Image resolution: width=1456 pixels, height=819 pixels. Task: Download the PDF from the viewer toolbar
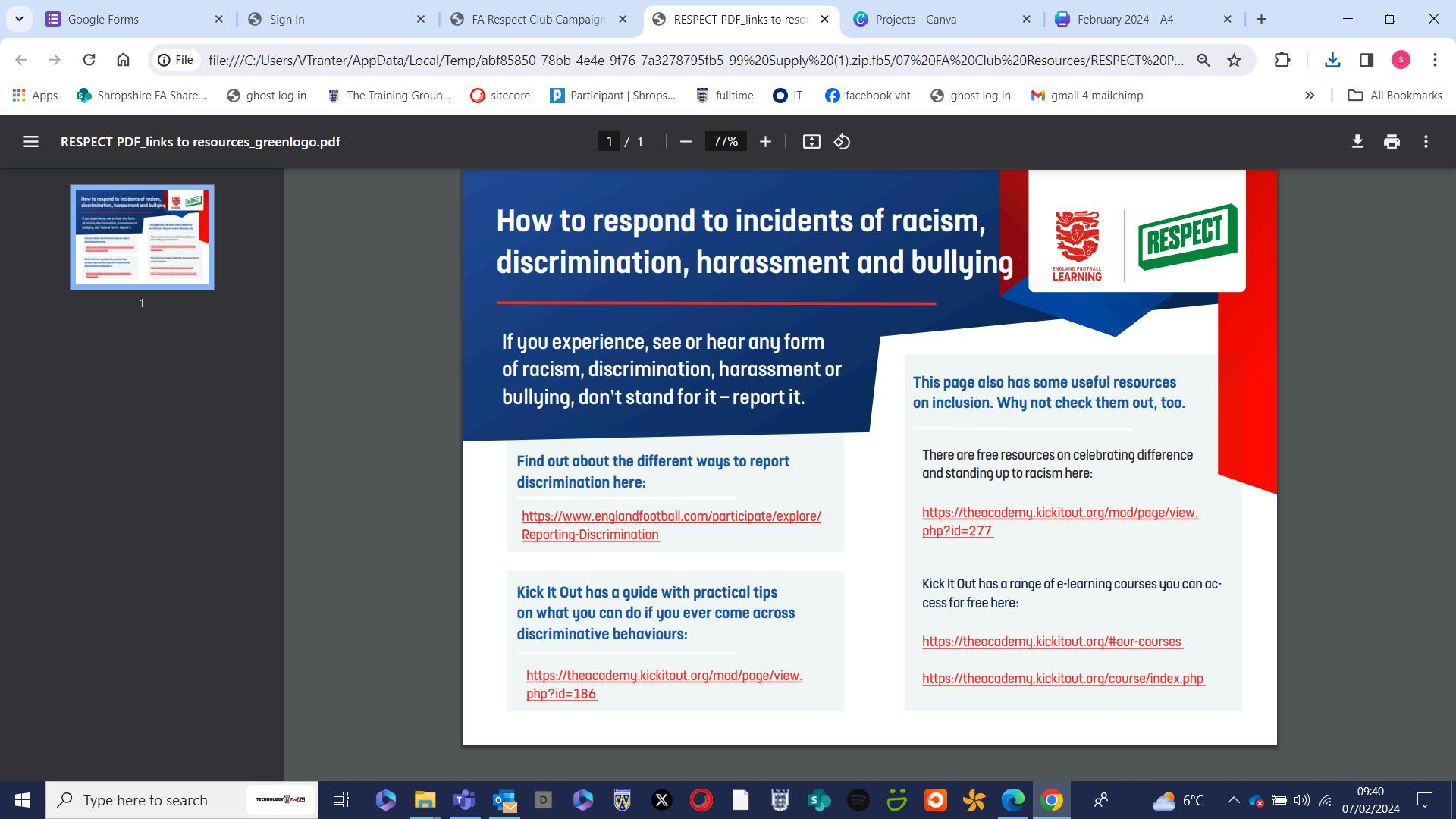(x=1357, y=142)
